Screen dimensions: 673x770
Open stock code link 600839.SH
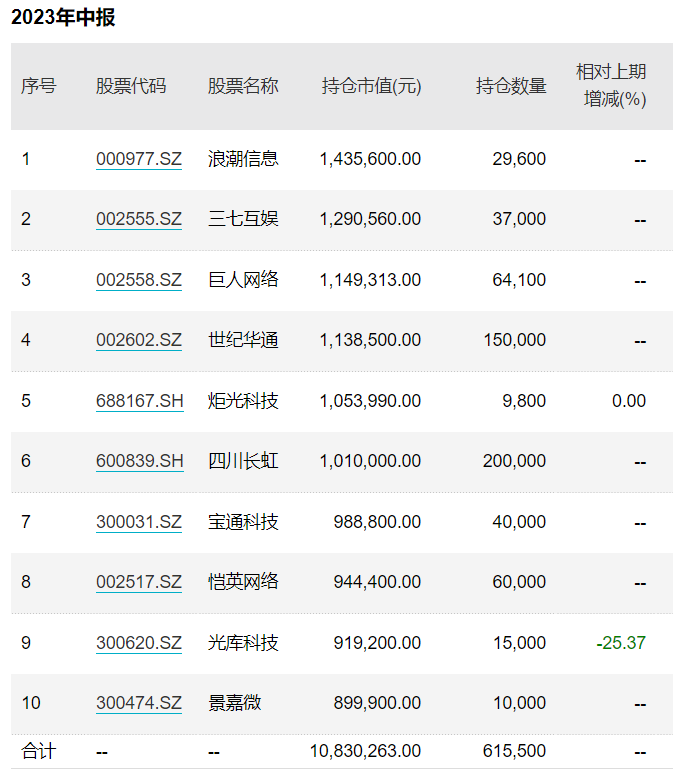point(140,461)
